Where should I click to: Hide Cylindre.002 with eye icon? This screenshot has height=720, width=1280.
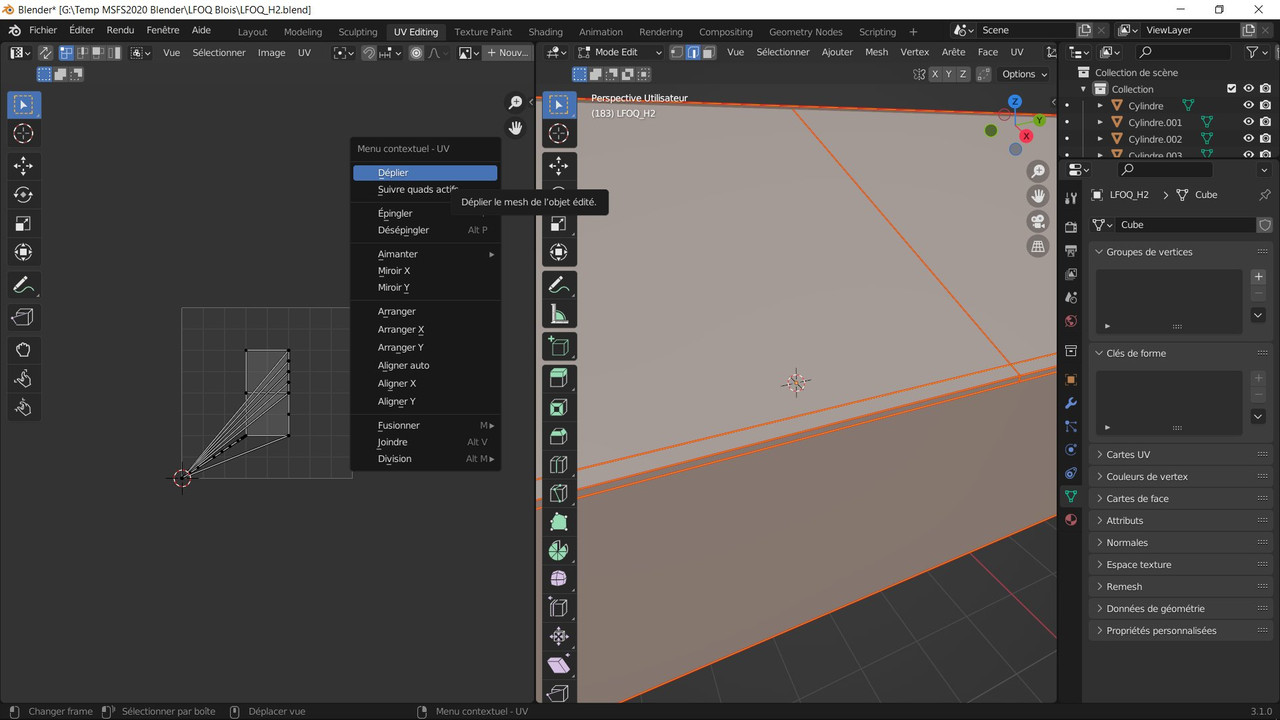coord(1248,139)
